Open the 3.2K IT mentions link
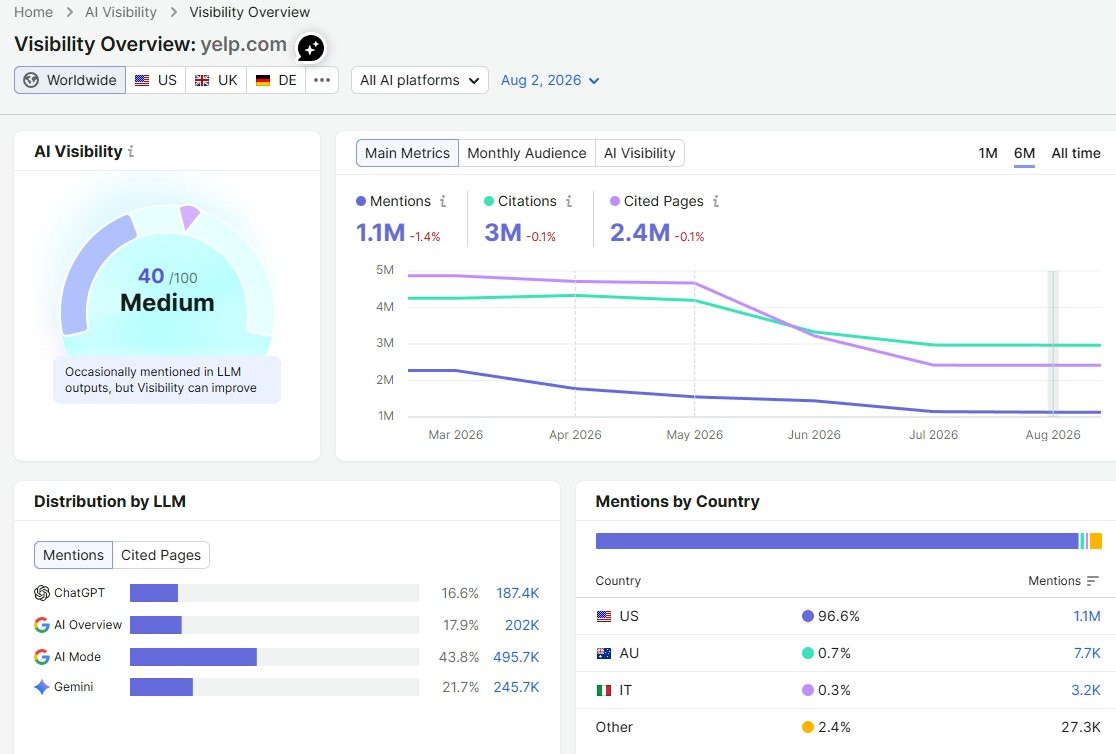 [1085, 691]
